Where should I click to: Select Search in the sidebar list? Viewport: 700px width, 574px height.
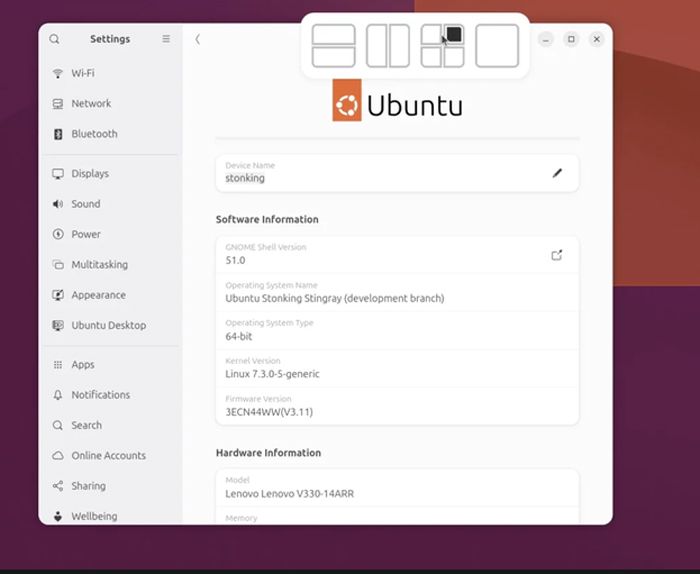tap(112, 425)
